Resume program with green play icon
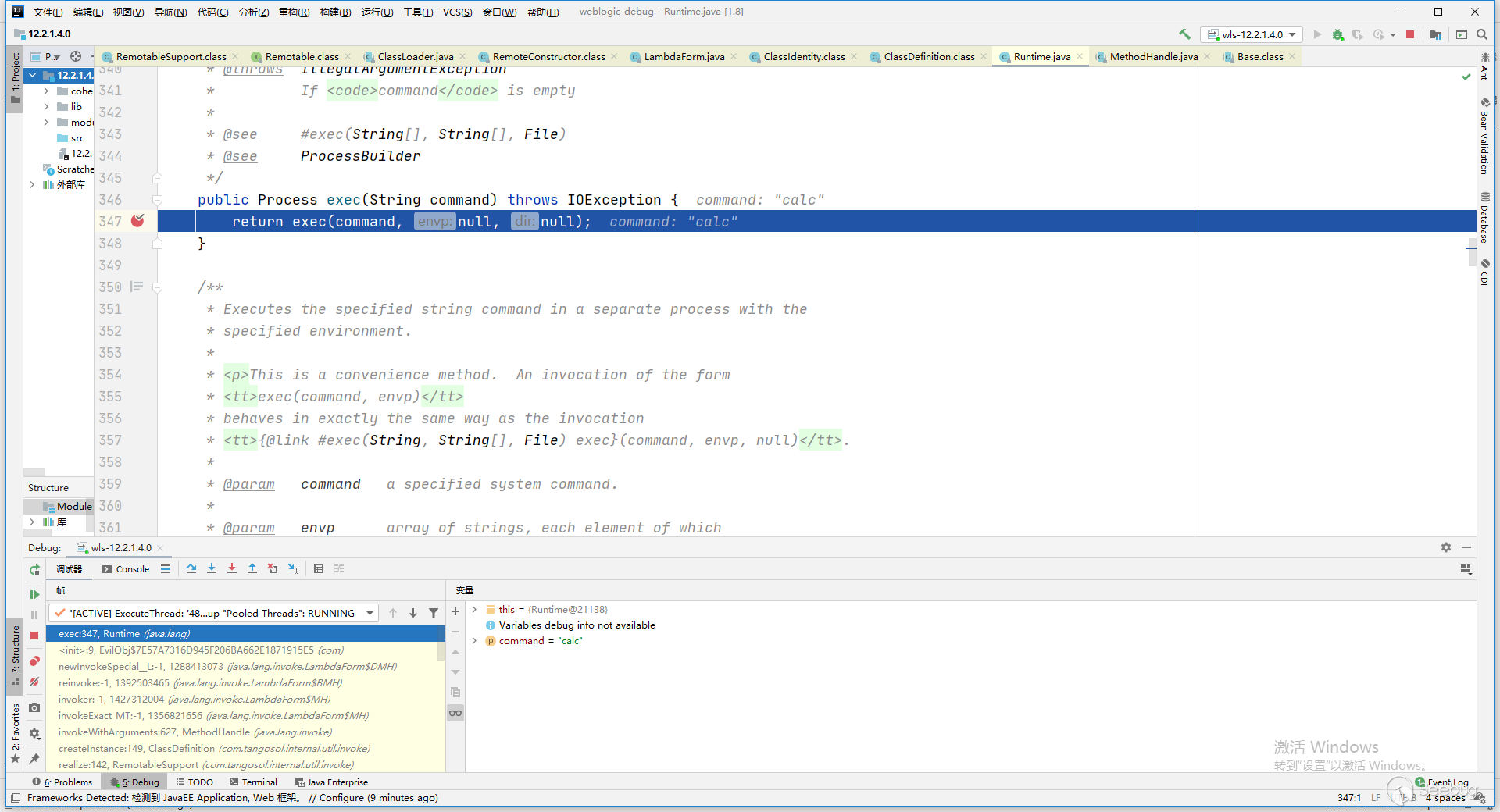The height and width of the screenshot is (812, 1500). point(34,594)
